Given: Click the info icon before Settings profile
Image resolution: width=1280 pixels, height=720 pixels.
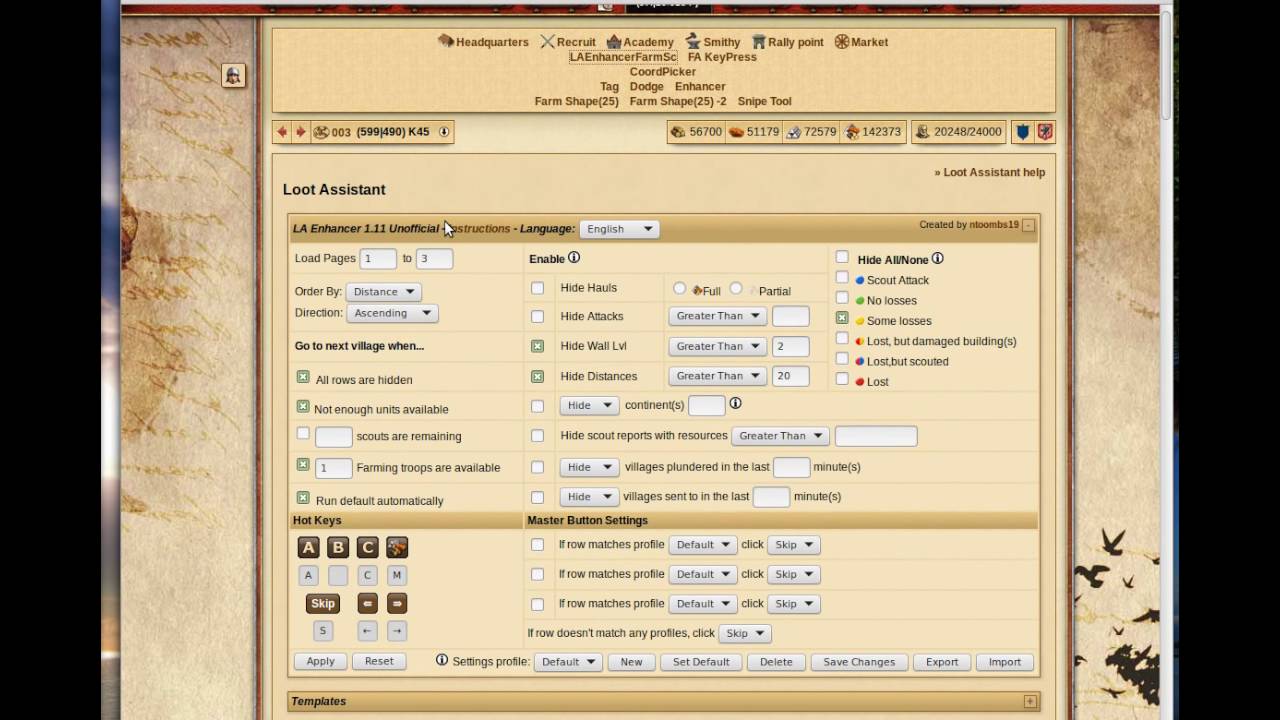Looking at the screenshot, I should coord(442,660).
